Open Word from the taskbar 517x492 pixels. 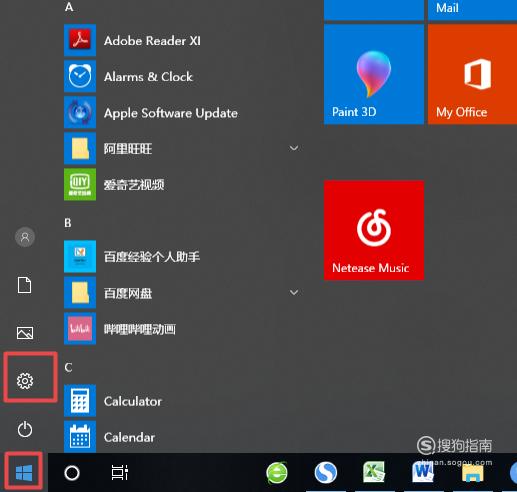423,472
